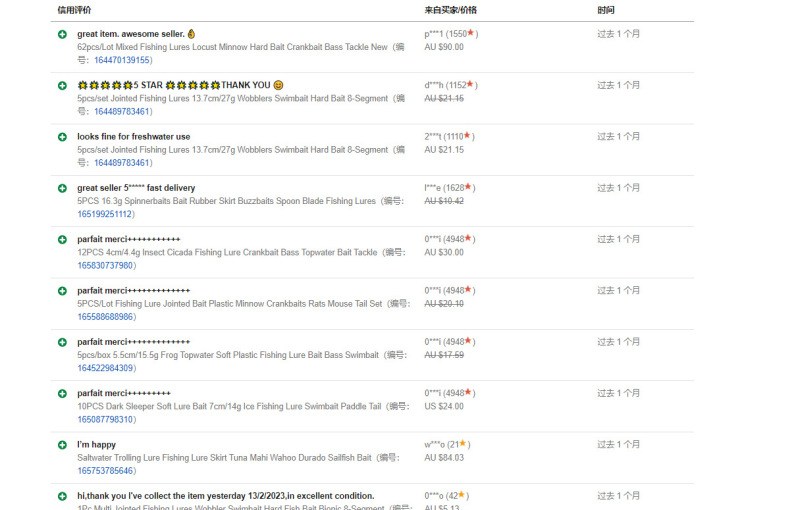This screenshot has height=510, width=800.
Task: Click positive icon for 'great seller 5***** fast delivery'
Action: coord(62,188)
